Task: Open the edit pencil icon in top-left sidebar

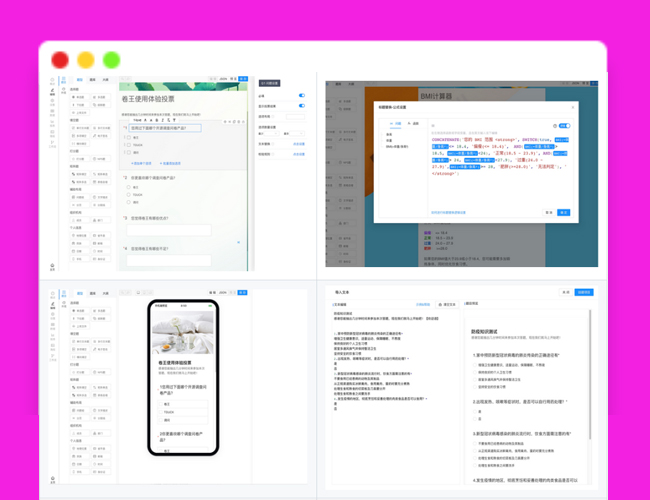Action: [52, 90]
